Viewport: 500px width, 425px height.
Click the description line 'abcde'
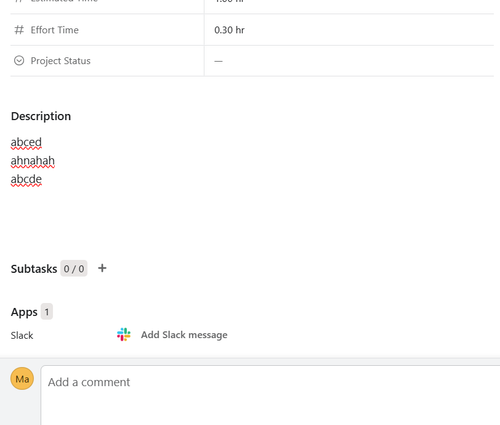tap(26, 179)
